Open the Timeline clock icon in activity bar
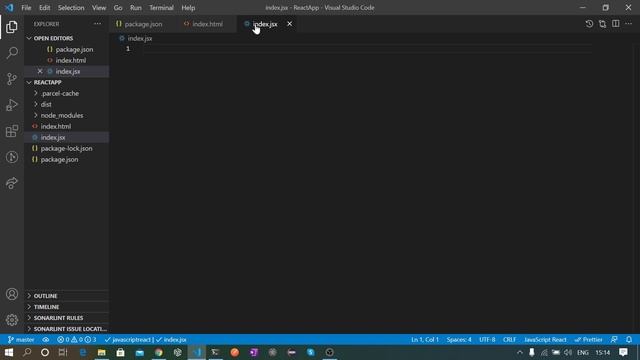The image size is (640, 360). tap(12, 157)
